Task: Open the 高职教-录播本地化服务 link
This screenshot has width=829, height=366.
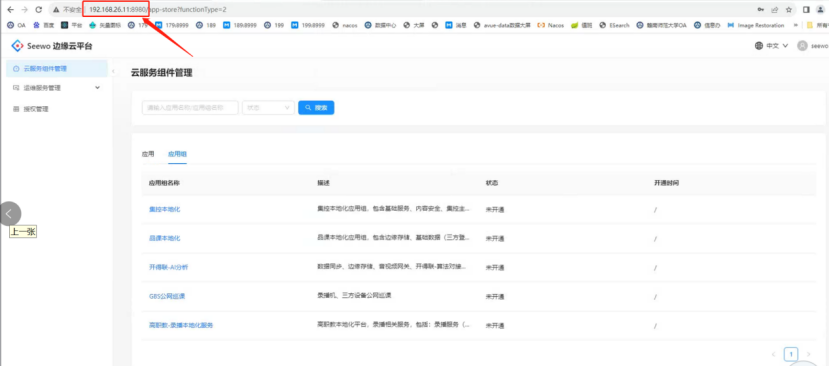Action: [181, 325]
